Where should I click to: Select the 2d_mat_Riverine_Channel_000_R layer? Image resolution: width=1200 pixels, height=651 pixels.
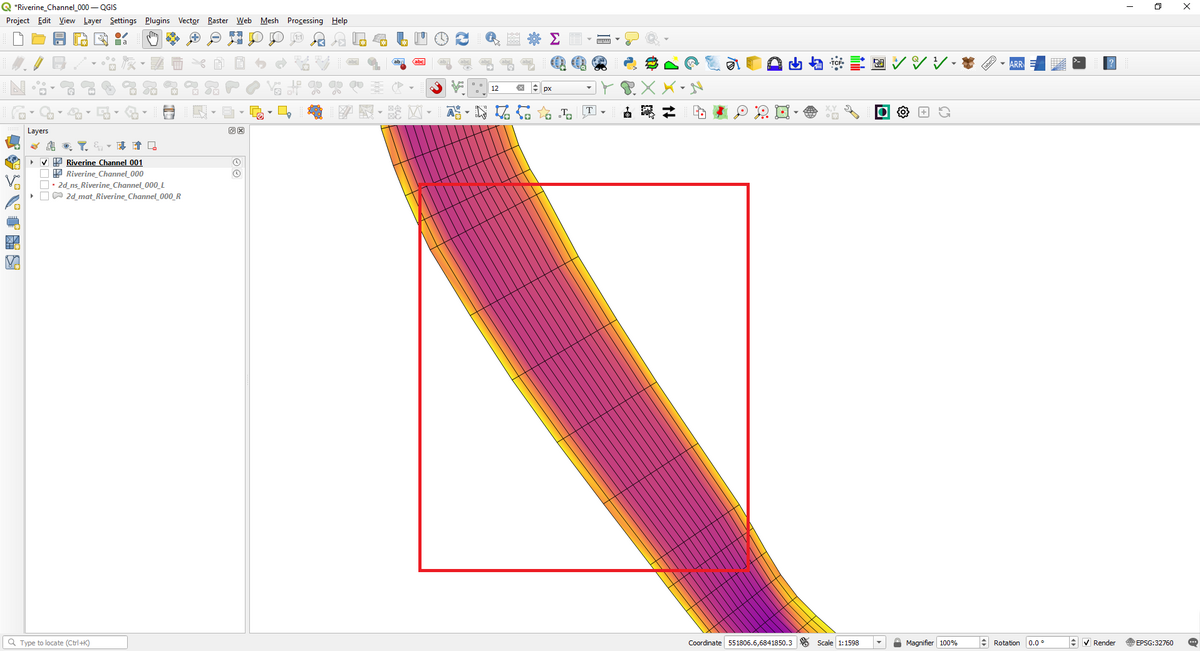tap(123, 196)
